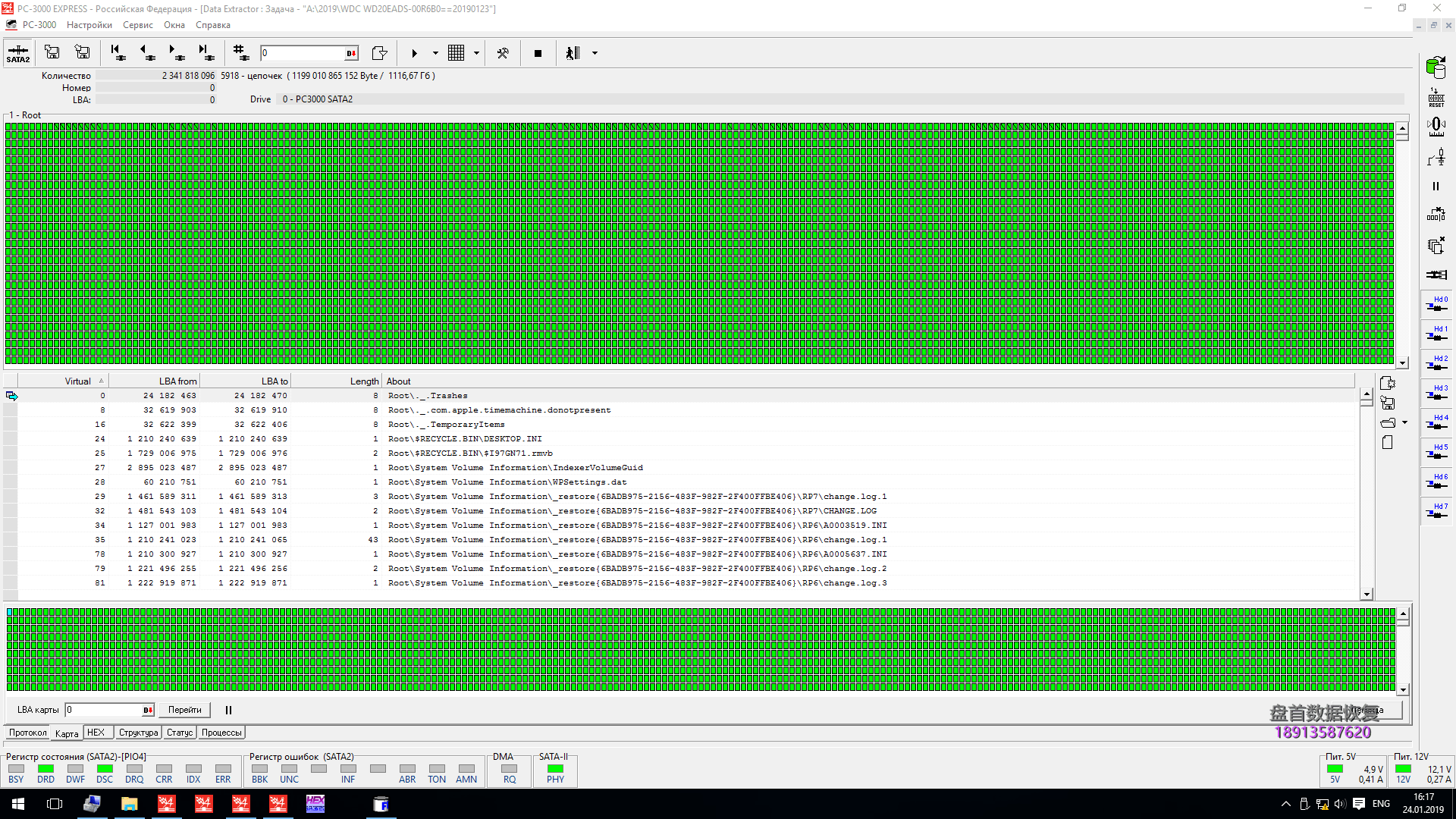
Task: Go to the next chain
Action: point(176,52)
